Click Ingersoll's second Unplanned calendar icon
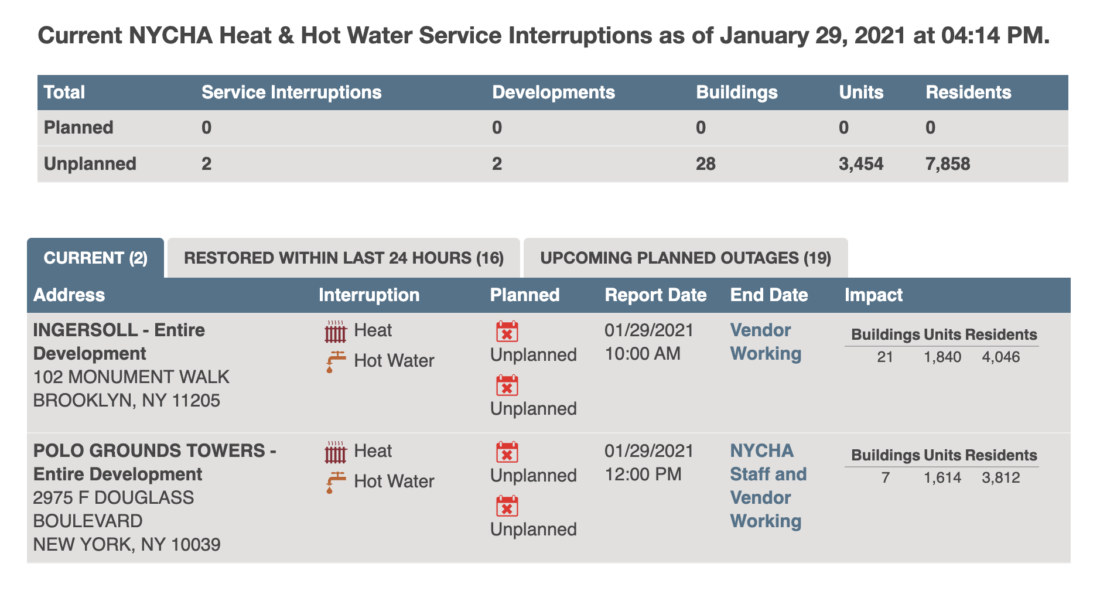Screen dimensions: 1100x594 507,385
